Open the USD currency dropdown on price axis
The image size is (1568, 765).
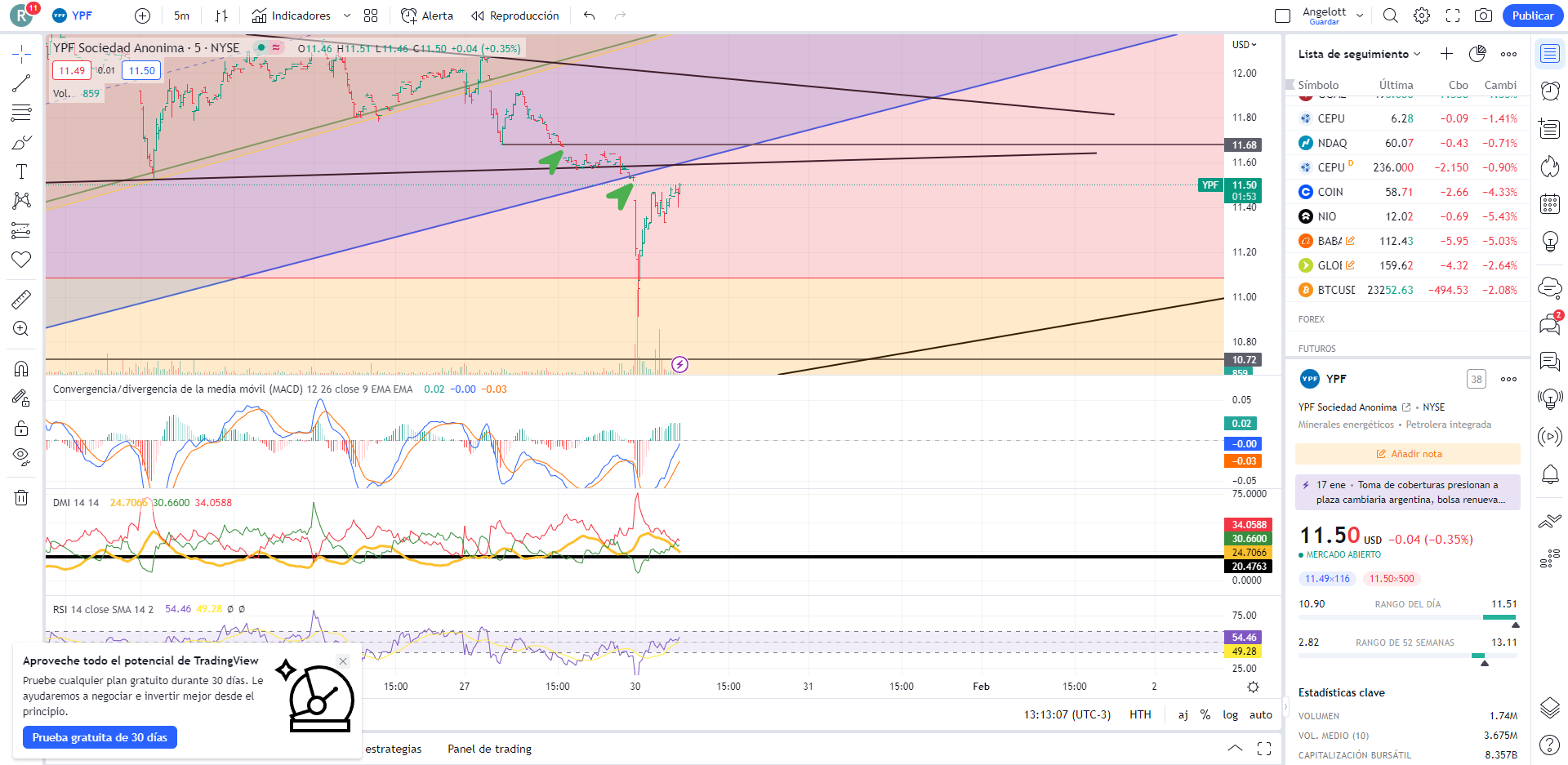click(x=1245, y=45)
